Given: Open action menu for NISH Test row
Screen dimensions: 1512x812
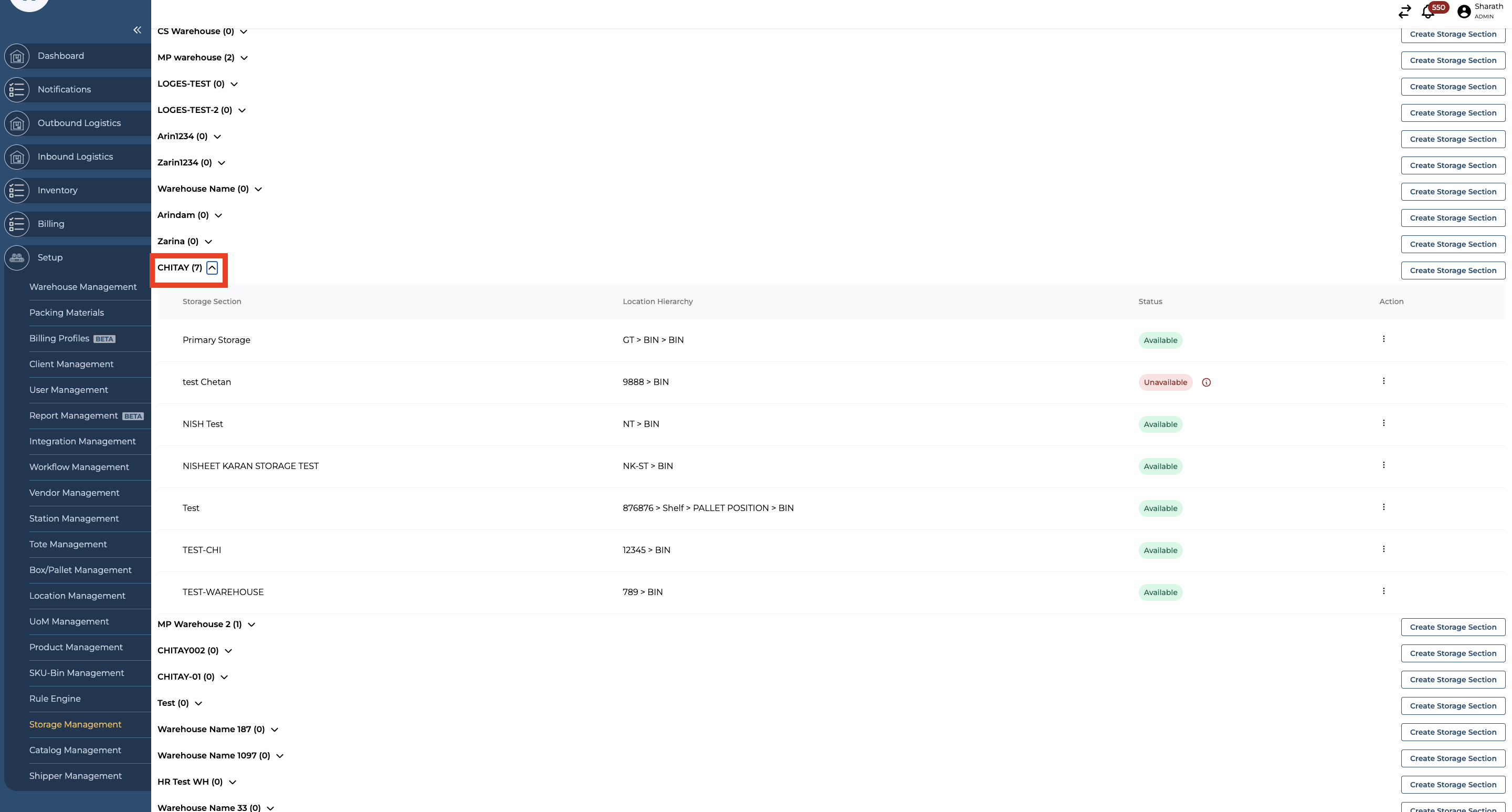Looking at the screenshot, I should pos(1383,423).
